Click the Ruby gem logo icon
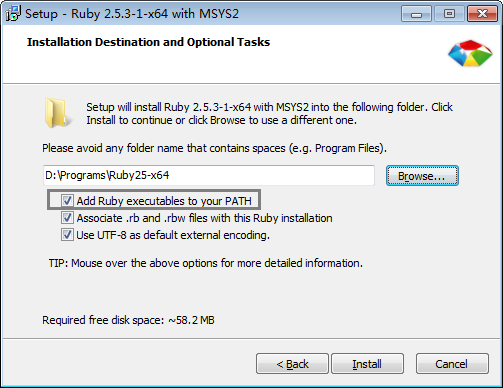 click(470, 53)
